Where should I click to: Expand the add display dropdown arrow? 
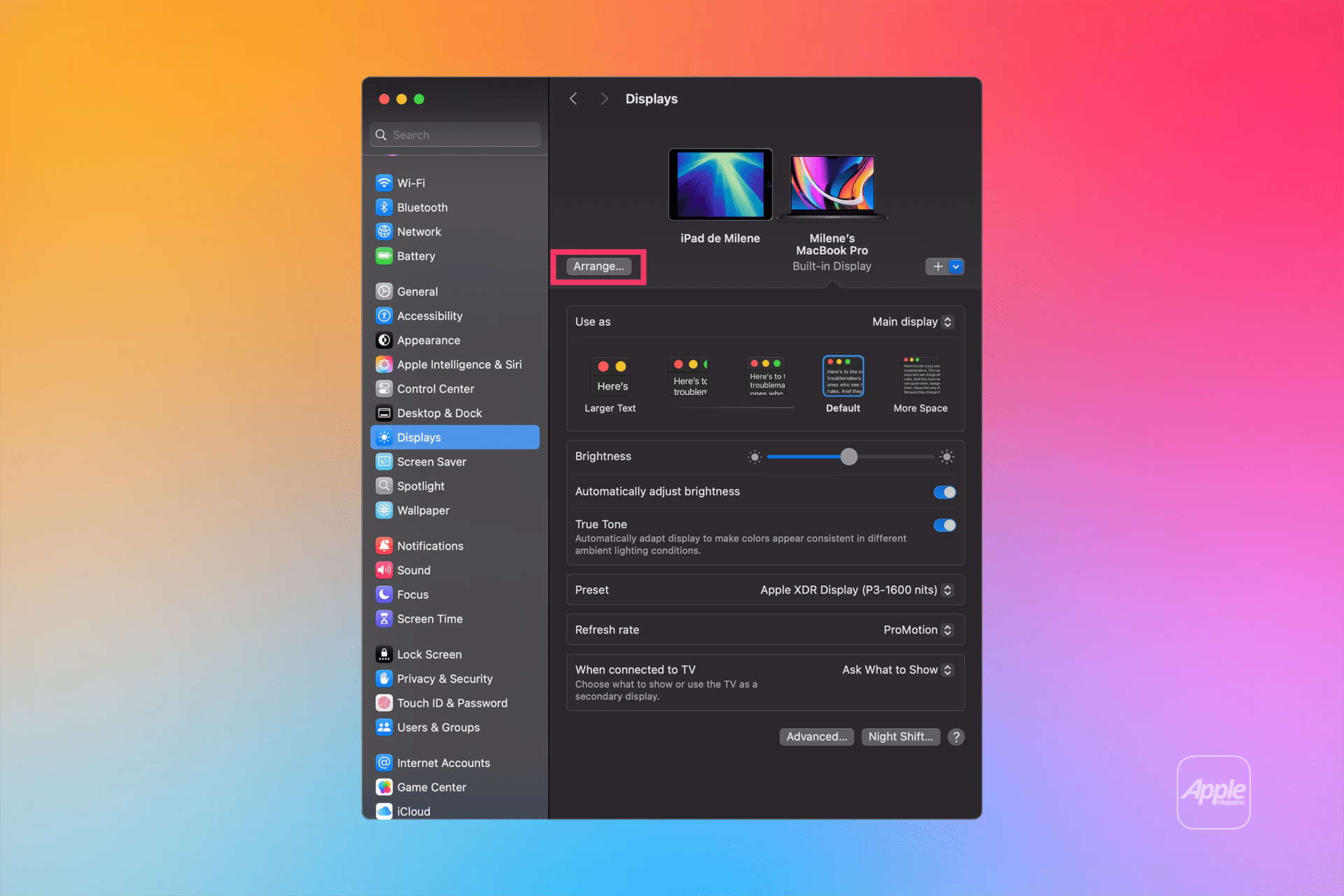click(x=955, y=267)
